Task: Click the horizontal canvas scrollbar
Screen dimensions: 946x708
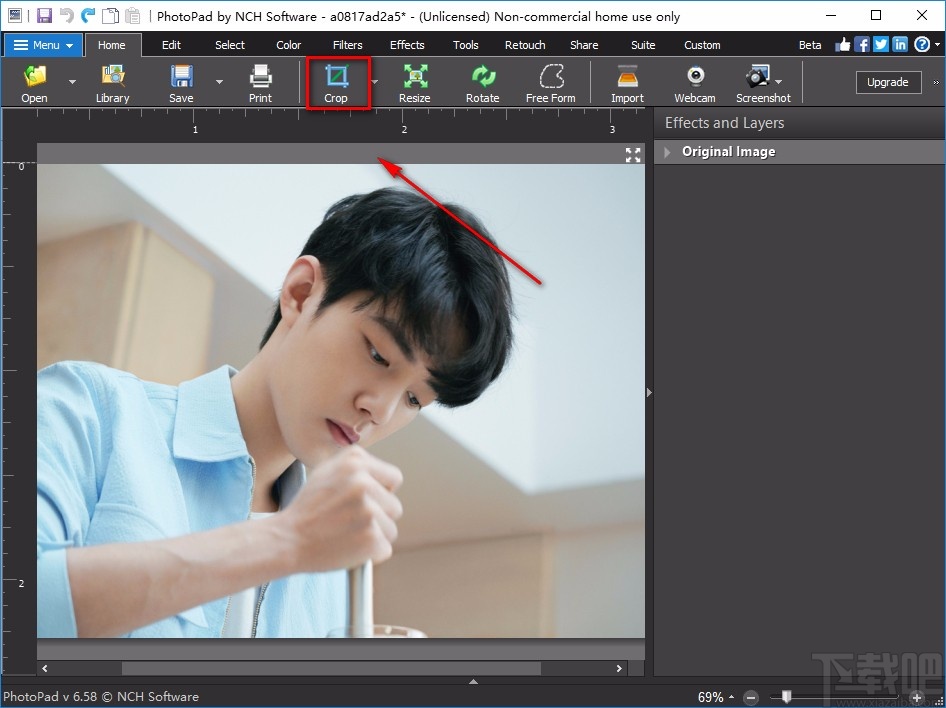Action: tap(330, 668)
